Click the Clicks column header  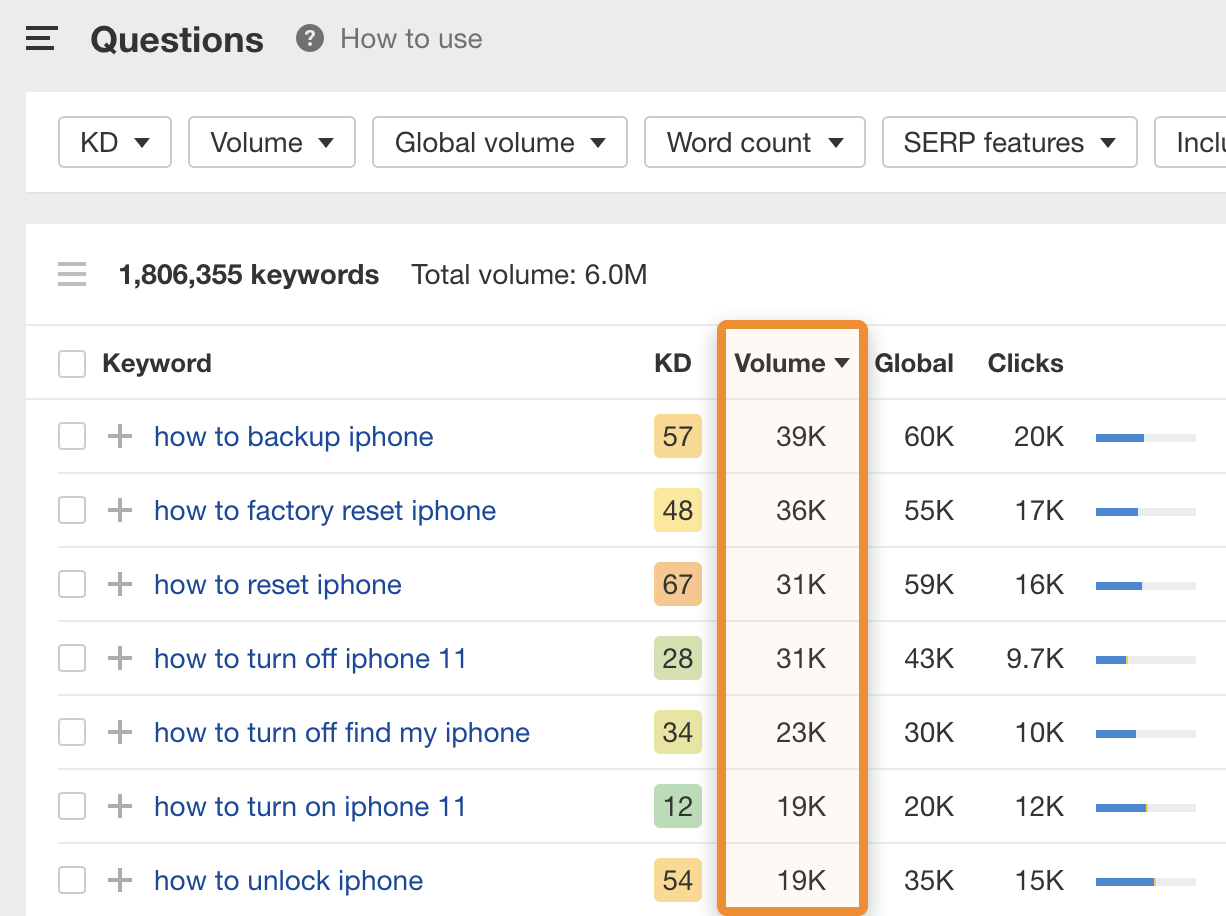coord(1025,363)
